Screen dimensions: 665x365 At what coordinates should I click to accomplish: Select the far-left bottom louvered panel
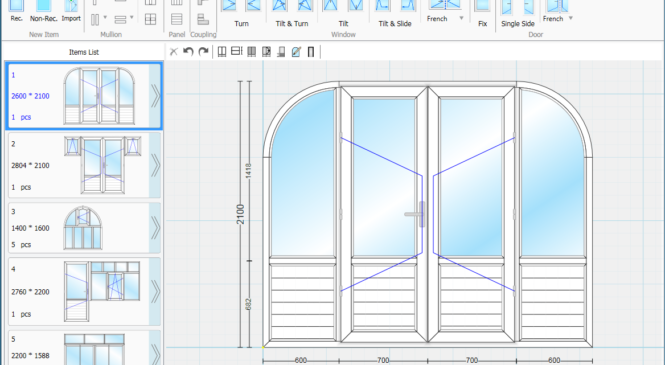302,302
